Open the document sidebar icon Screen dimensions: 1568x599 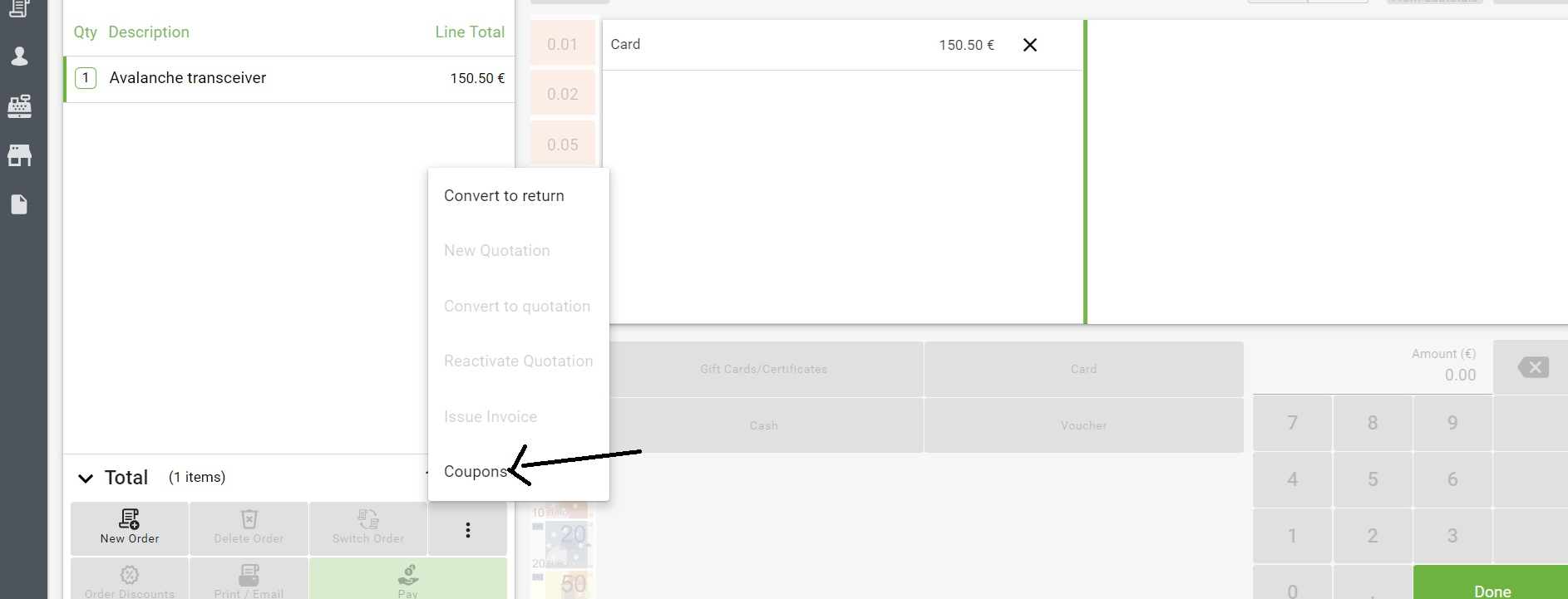pyautogui.click(x=19, y=204)
